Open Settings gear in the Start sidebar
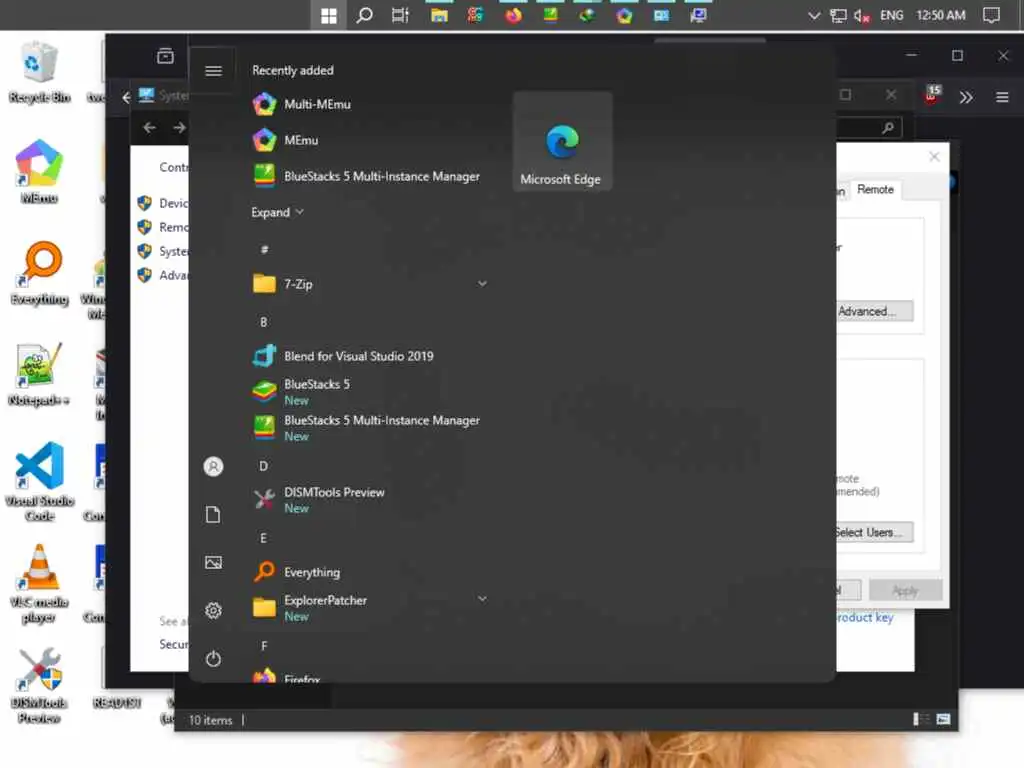 click(x=213, y=611)
